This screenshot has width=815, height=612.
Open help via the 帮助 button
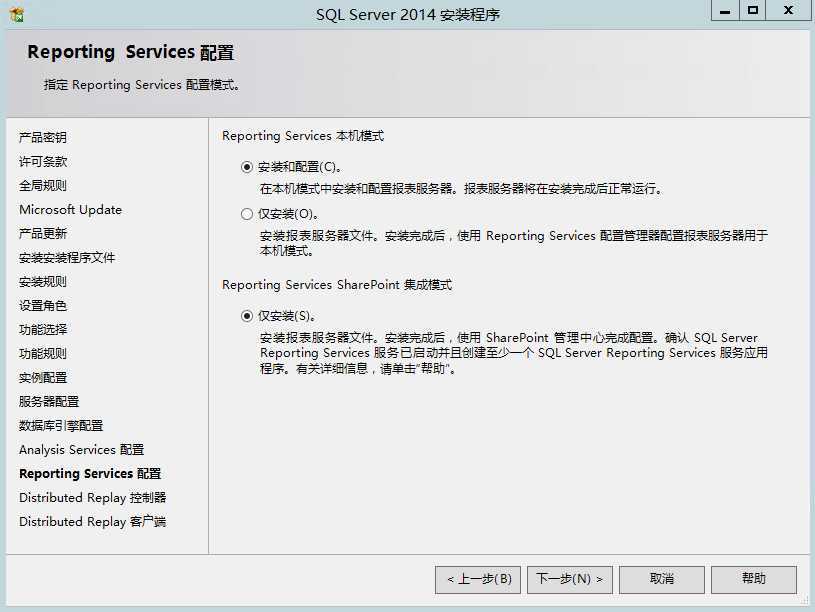754,579
